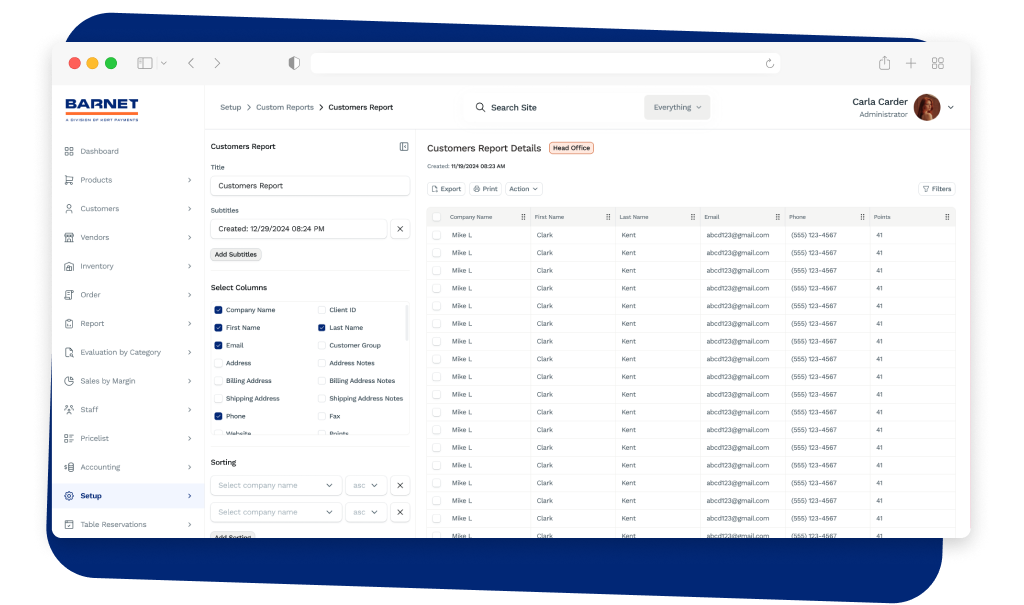Viewport: 1024px width, 605px height.
Task: Show the browser tab overview grid
Action: pos(938,63)
